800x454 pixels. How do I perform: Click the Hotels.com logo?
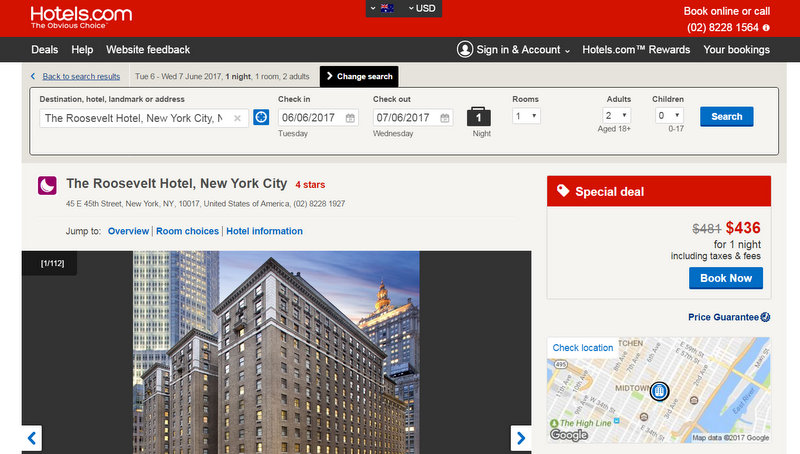coord(81,17)
